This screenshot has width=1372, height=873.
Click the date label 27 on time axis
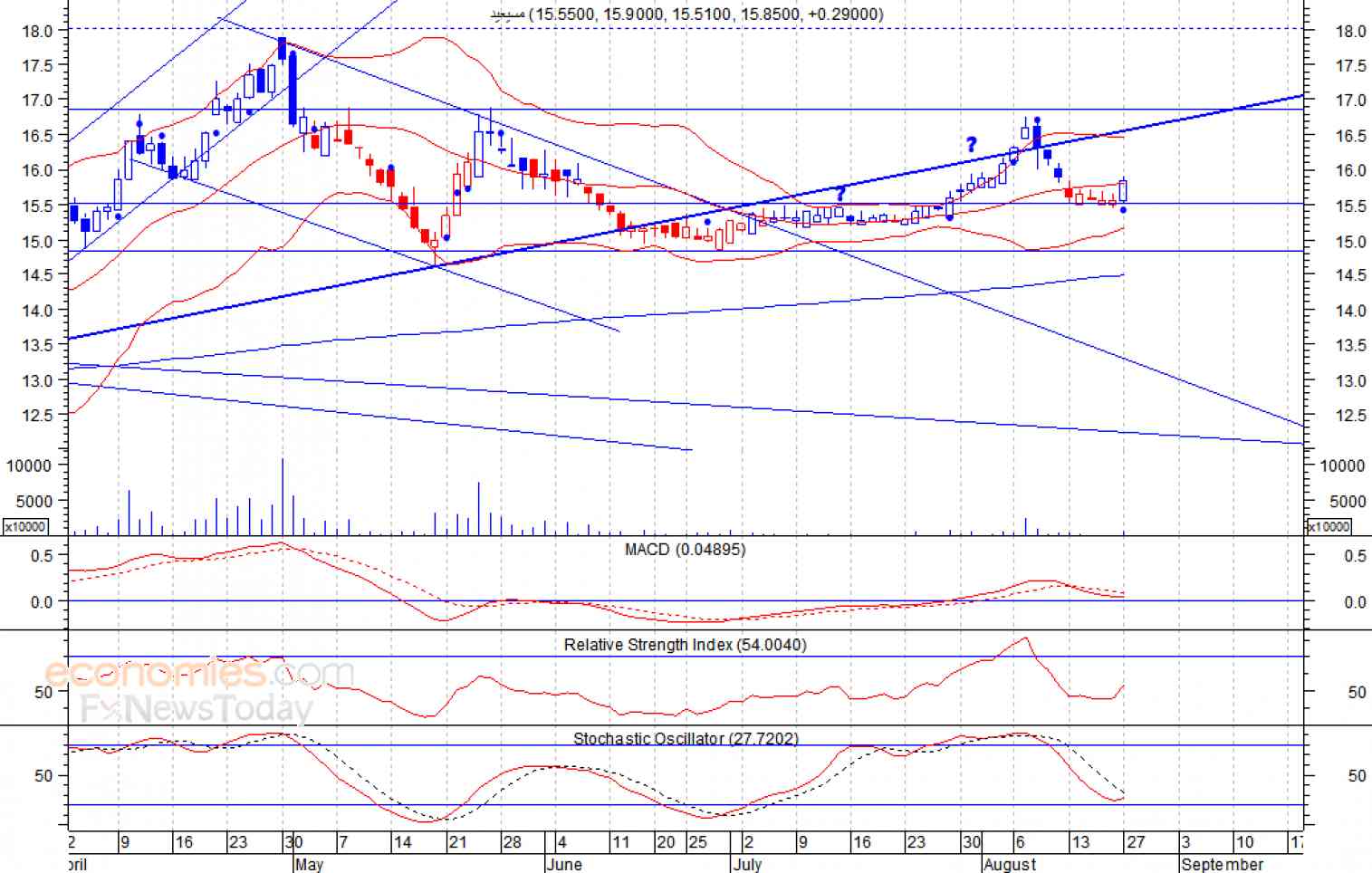tap(1135, 842)
